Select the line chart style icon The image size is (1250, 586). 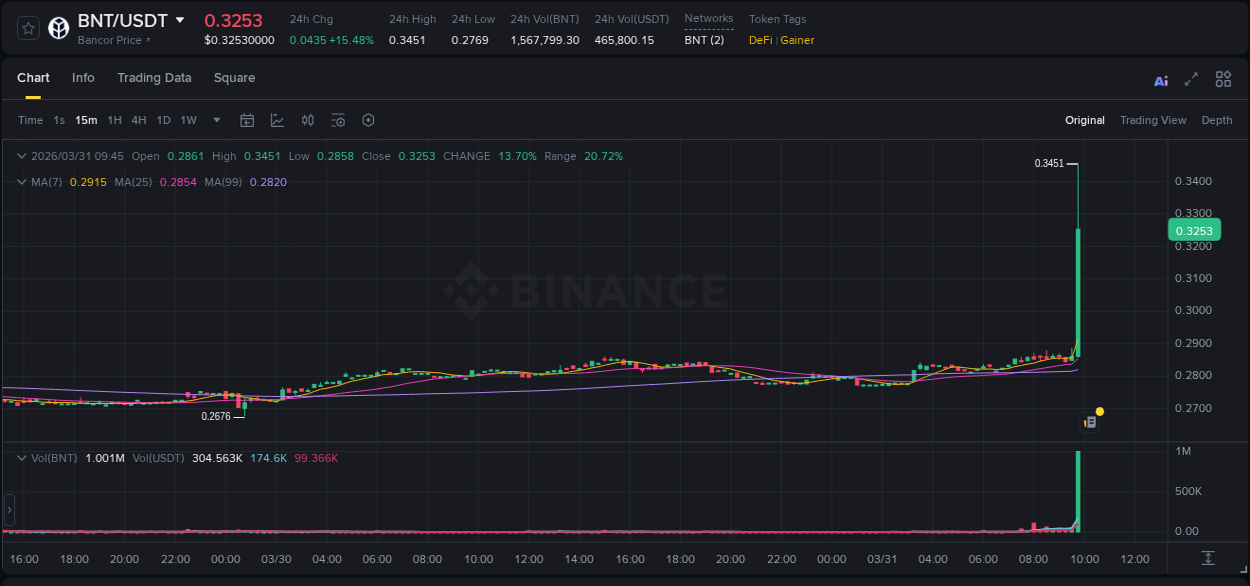[x=277, y=120]
